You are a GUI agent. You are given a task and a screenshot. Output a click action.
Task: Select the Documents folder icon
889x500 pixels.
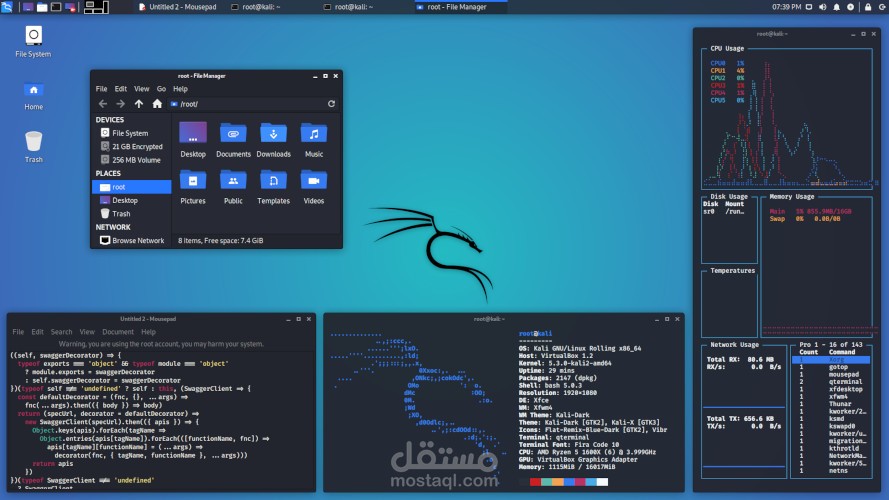(x=233, y=139)
